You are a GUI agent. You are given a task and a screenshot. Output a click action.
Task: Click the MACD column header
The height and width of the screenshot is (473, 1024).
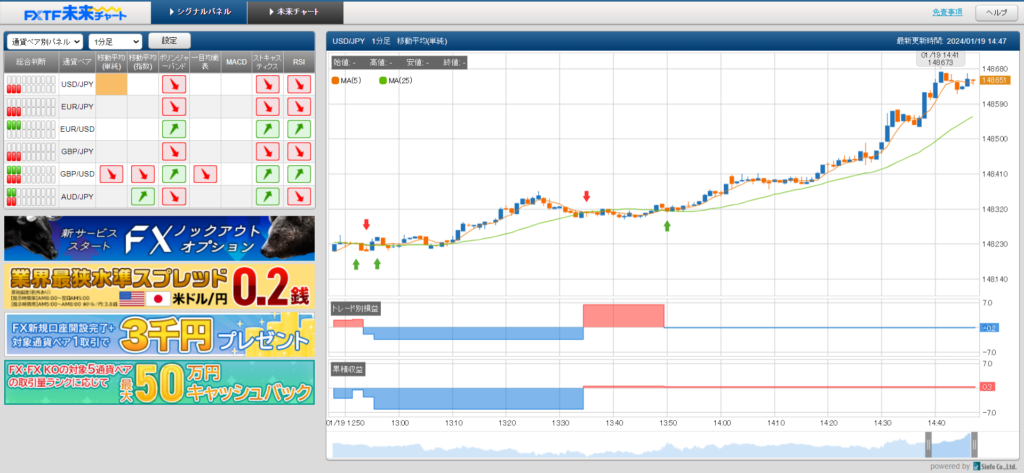click(x=236, y=61)
